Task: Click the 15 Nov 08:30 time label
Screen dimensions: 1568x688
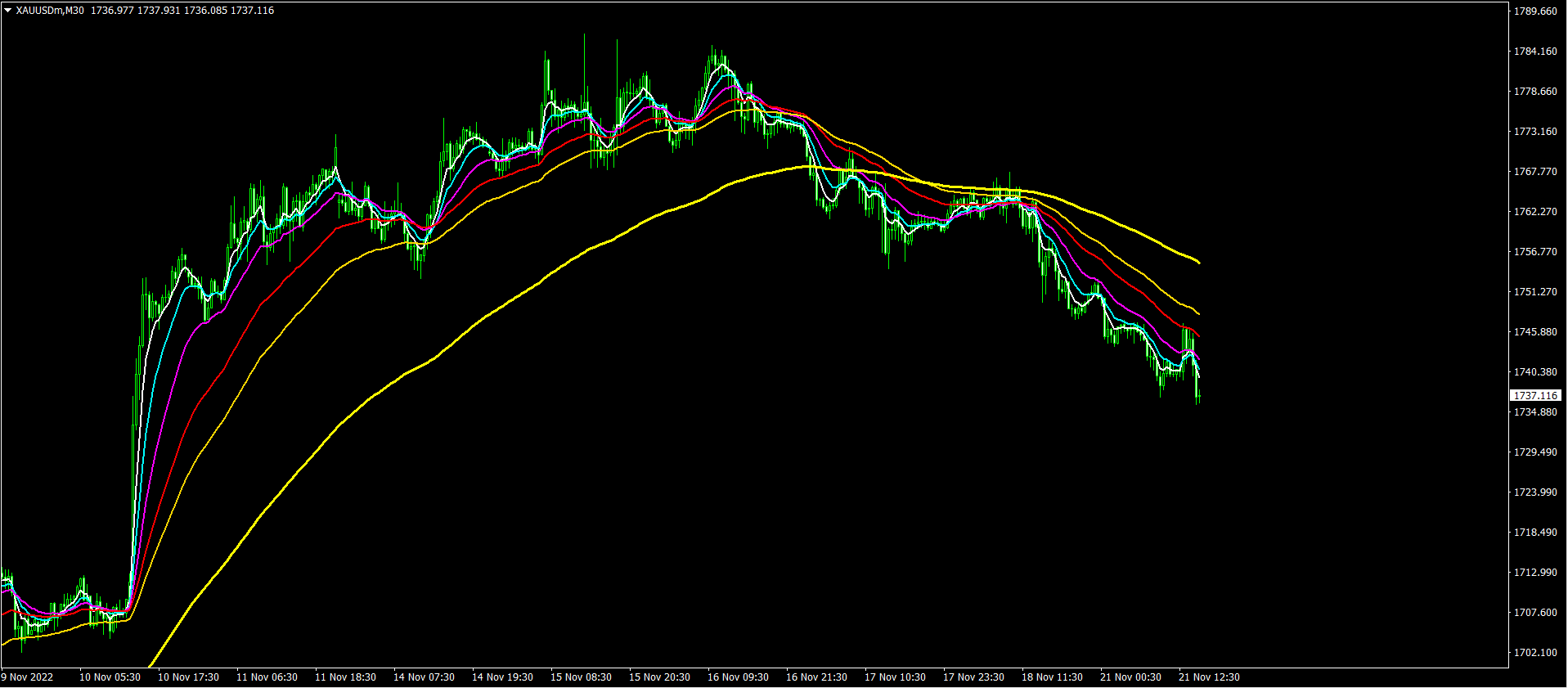Action: click(x=581, y=677)
